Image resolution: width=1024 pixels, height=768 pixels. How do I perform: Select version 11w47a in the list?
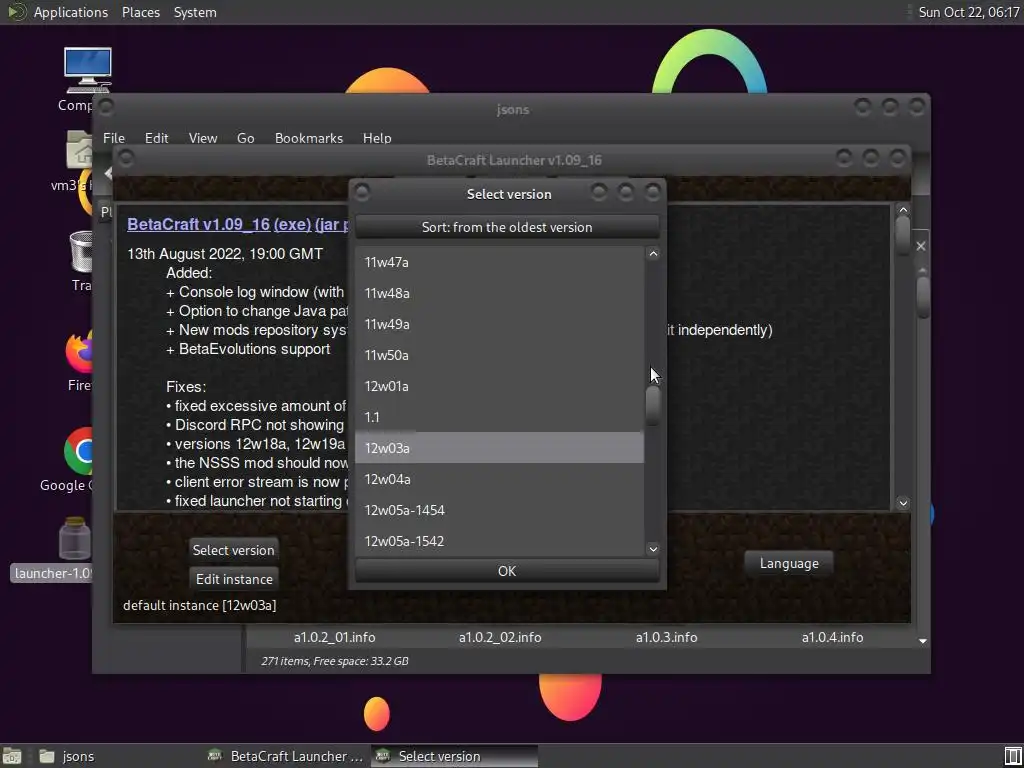pos(499,262)
